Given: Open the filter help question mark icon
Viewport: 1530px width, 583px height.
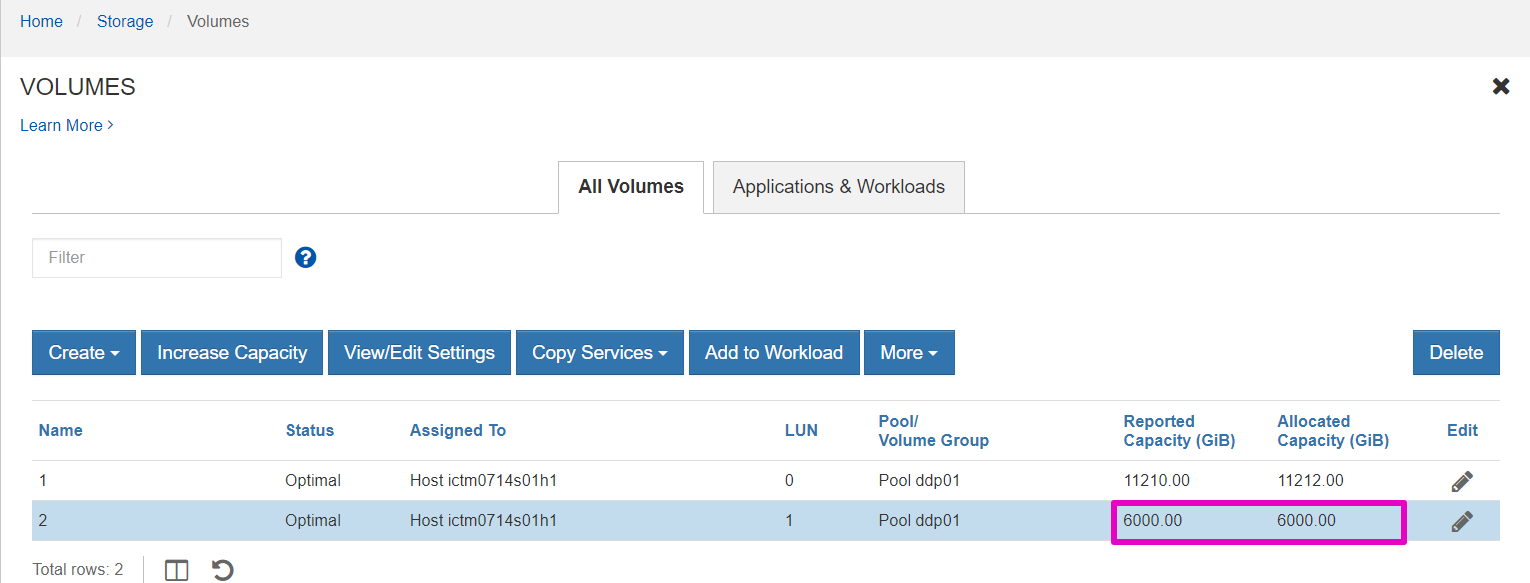Looking at the screenshot, I should 306,258.
